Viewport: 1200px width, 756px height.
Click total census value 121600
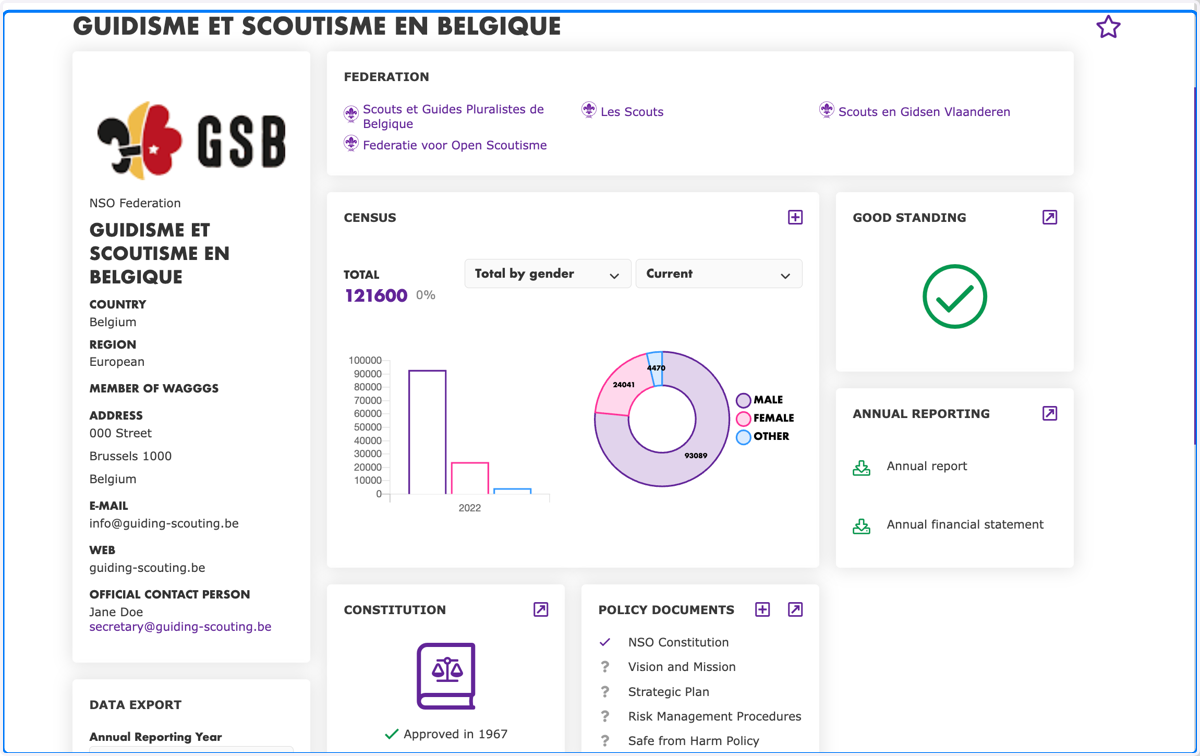pos(376,295)
